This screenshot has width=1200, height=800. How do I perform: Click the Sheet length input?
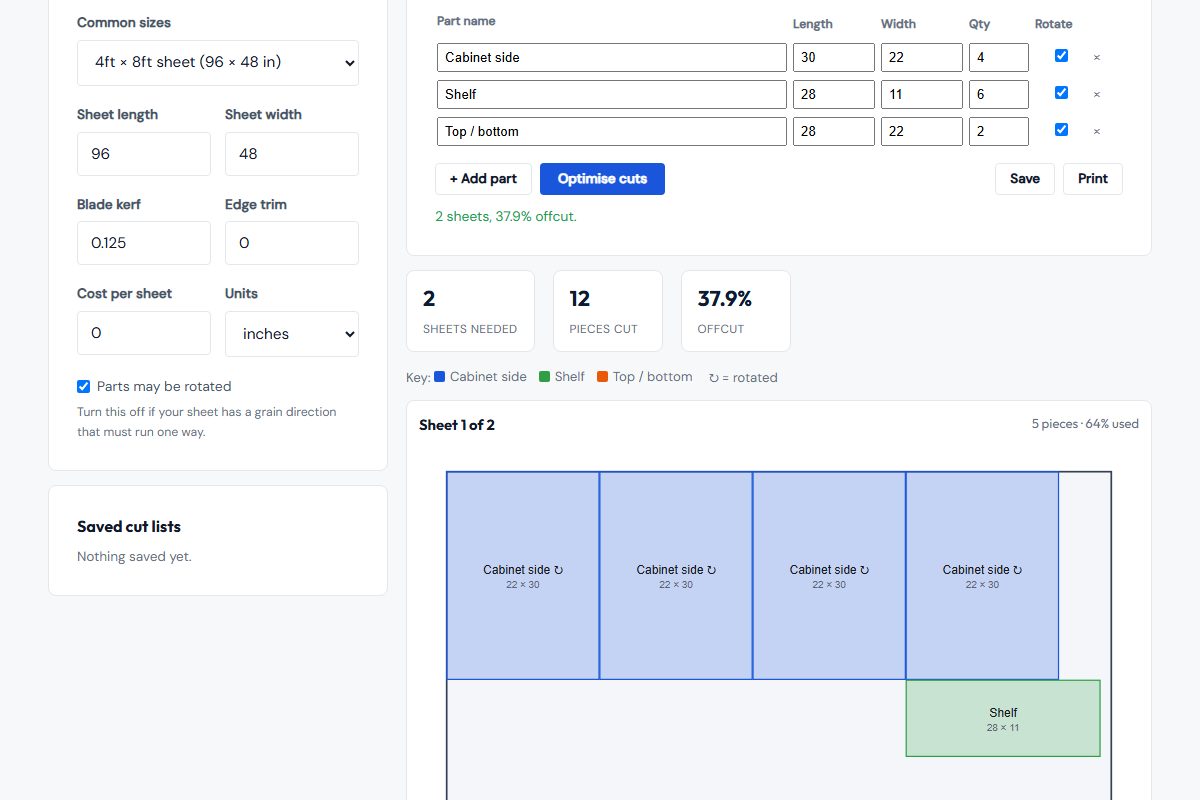tap(144, 154)
